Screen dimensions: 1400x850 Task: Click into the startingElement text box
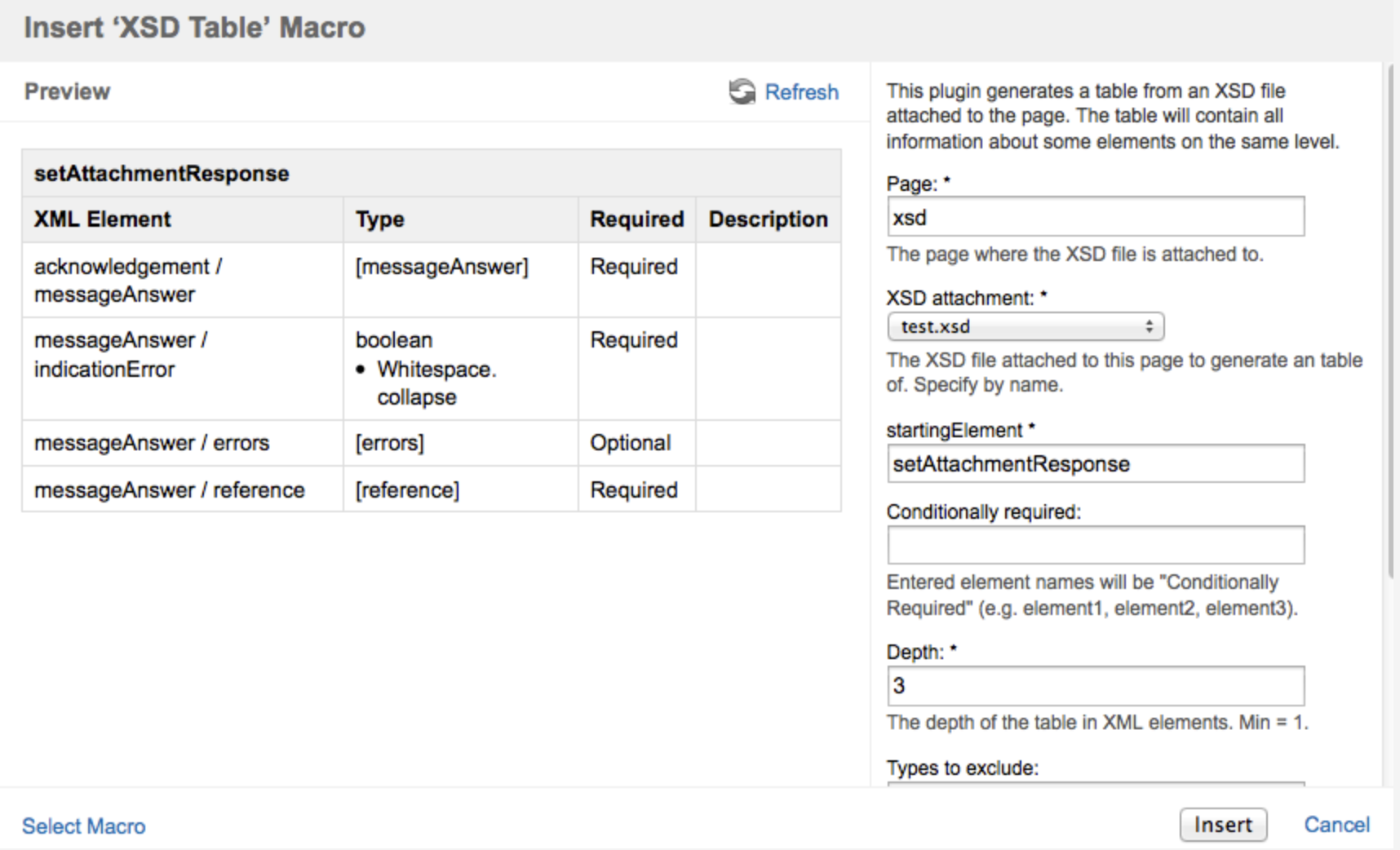[1095, 464]
